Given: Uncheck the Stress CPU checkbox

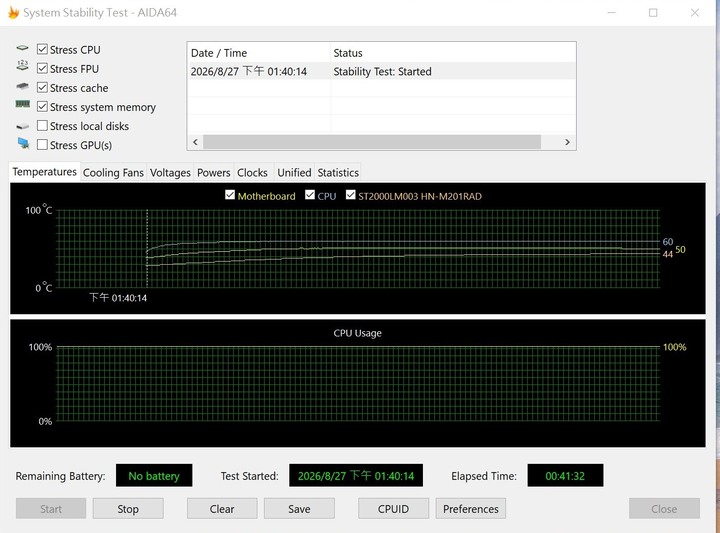Looking at the screenshot, I should click(x=42, y=49).
